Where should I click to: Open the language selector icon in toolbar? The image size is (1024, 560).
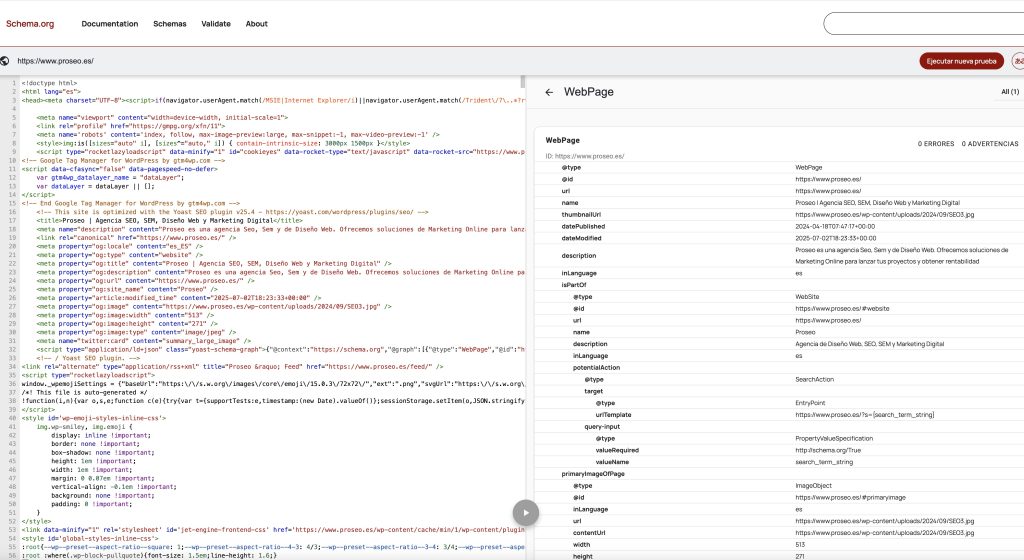click(x=1017, y=61)
